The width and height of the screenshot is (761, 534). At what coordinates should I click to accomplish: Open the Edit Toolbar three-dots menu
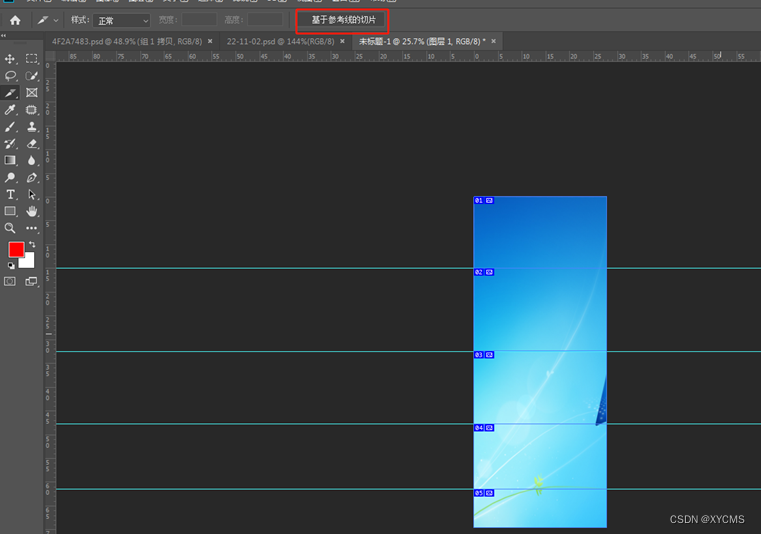pyautogui.click(x=32, y=228)
